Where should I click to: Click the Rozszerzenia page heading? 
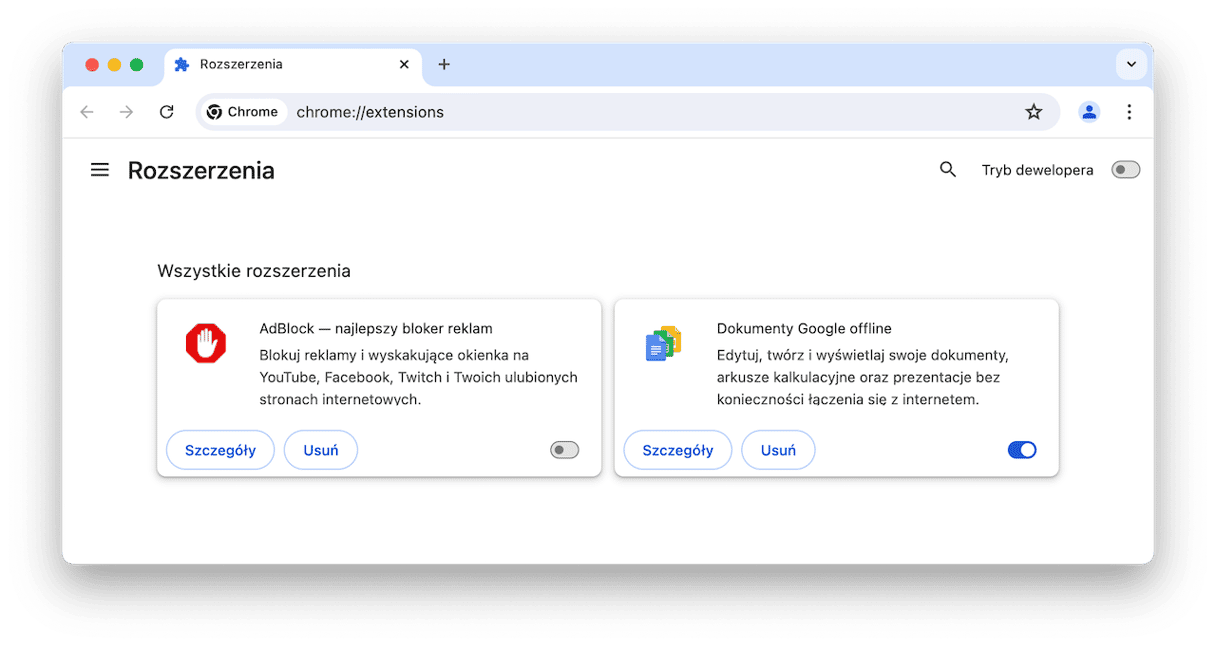pos(201,170)
